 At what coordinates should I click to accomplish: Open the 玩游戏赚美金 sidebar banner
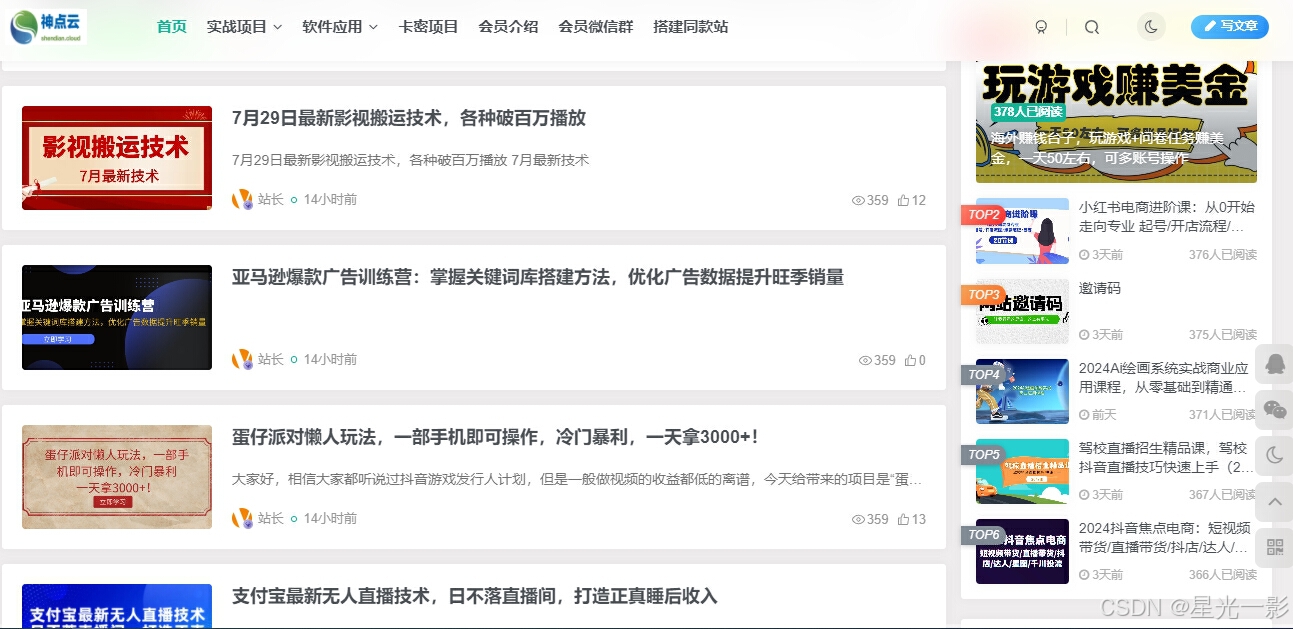click(1116, 120)
